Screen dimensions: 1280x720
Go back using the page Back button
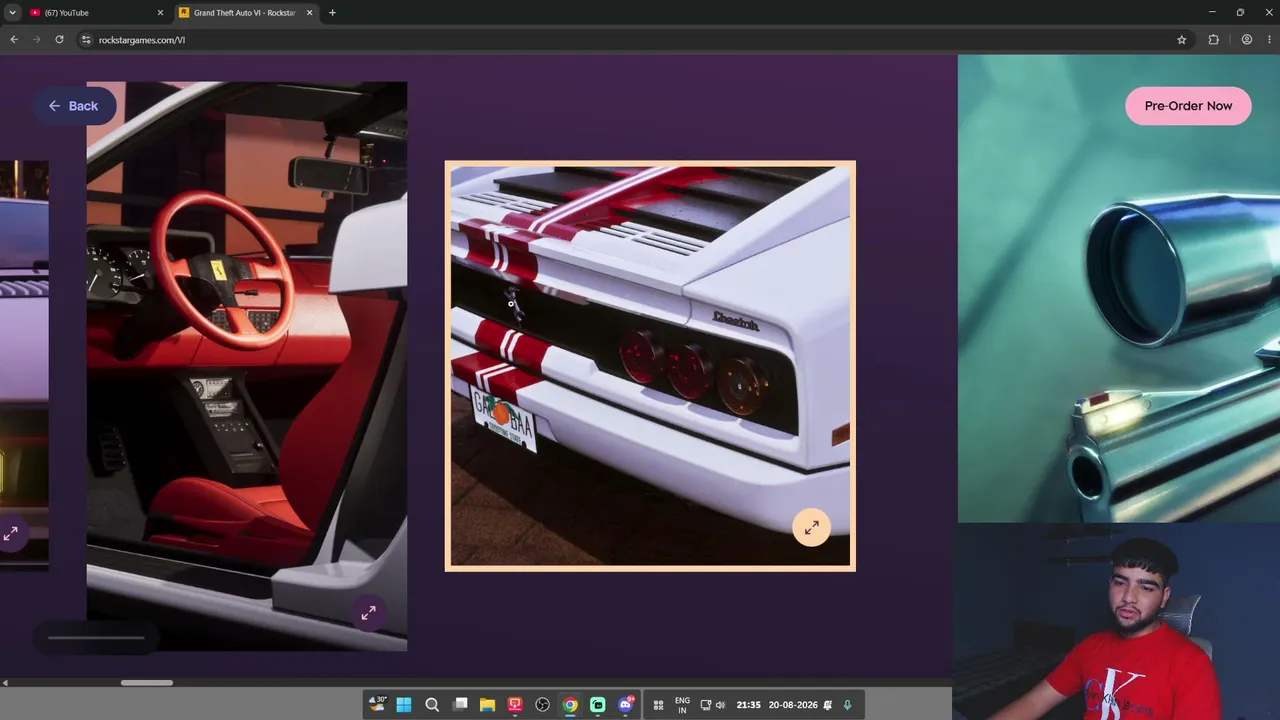(x=73, y=106)
